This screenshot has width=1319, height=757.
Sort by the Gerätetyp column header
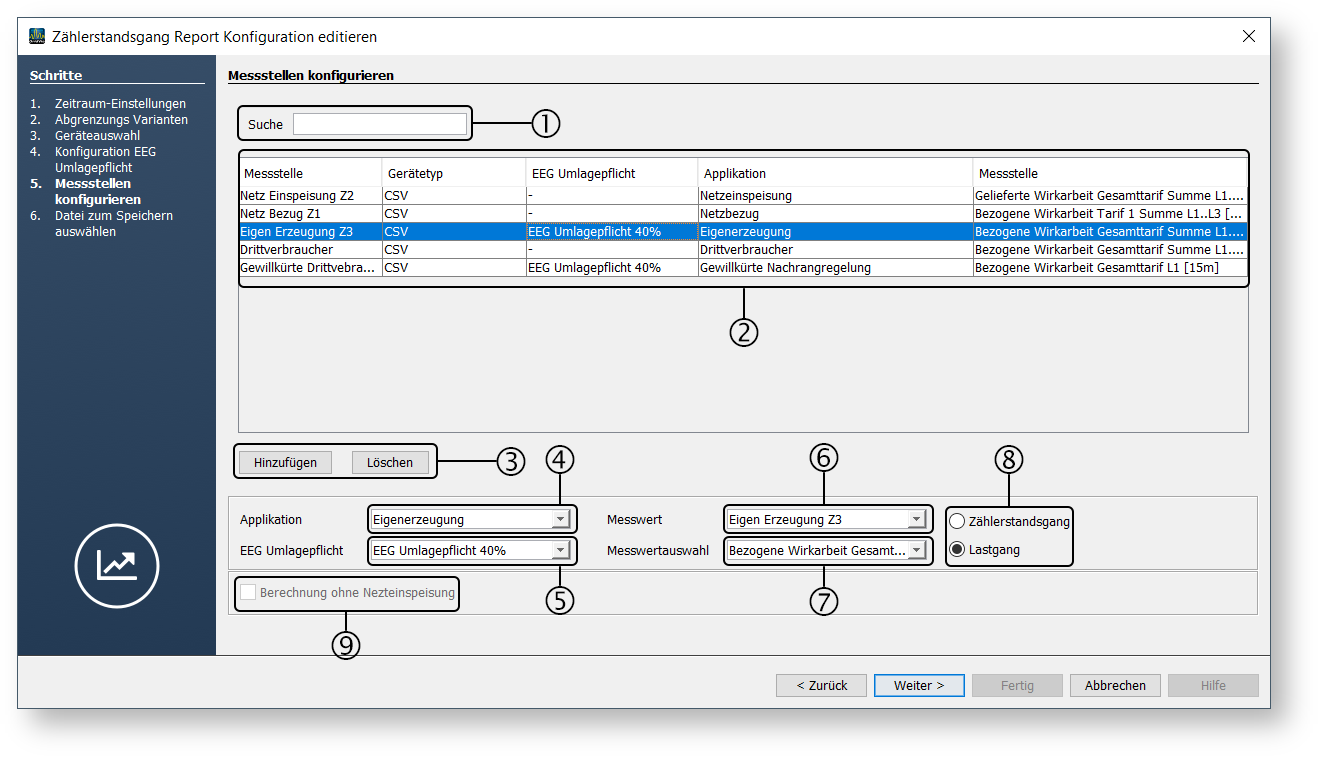453,173
